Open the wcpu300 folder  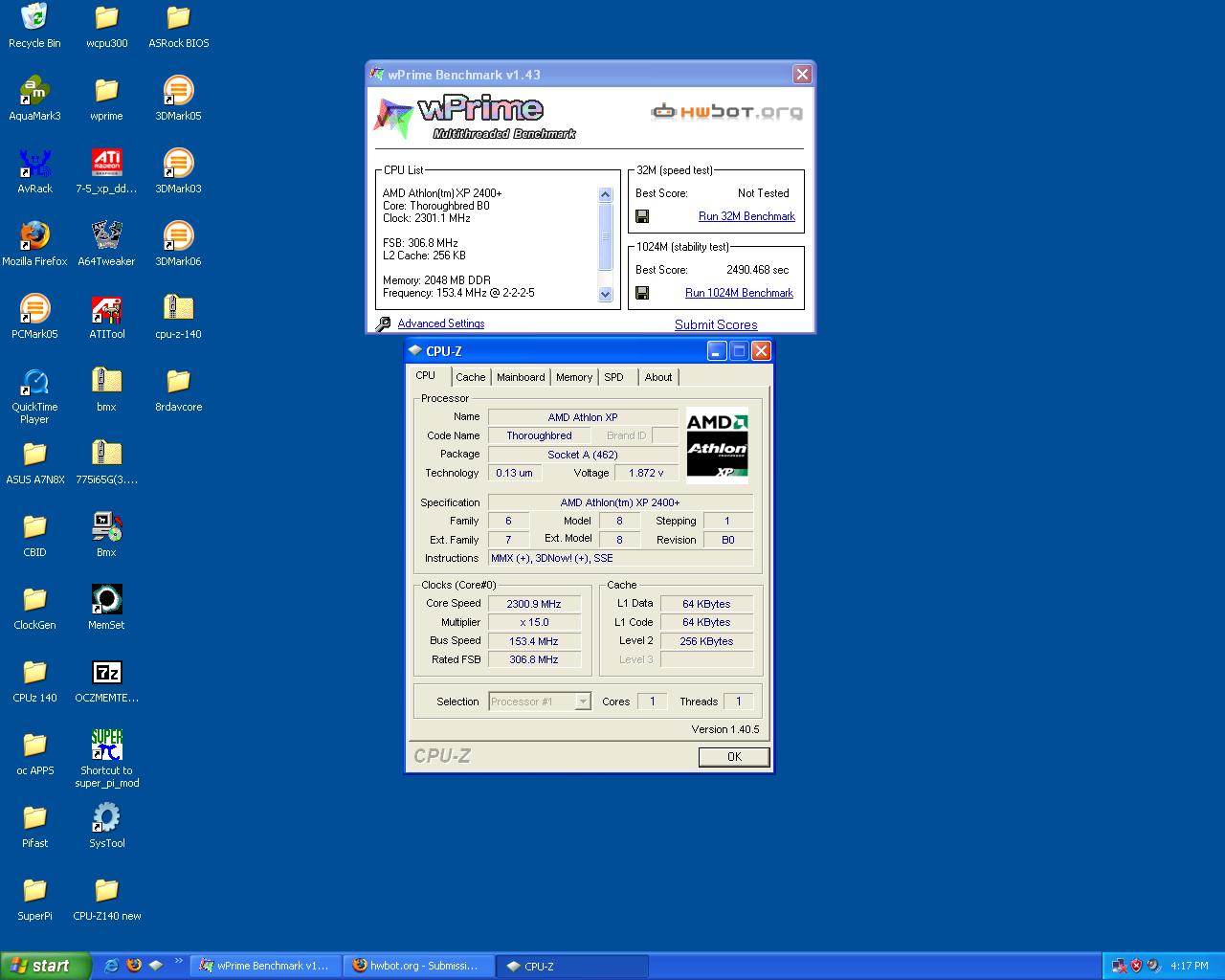click(x=106, y=26)
